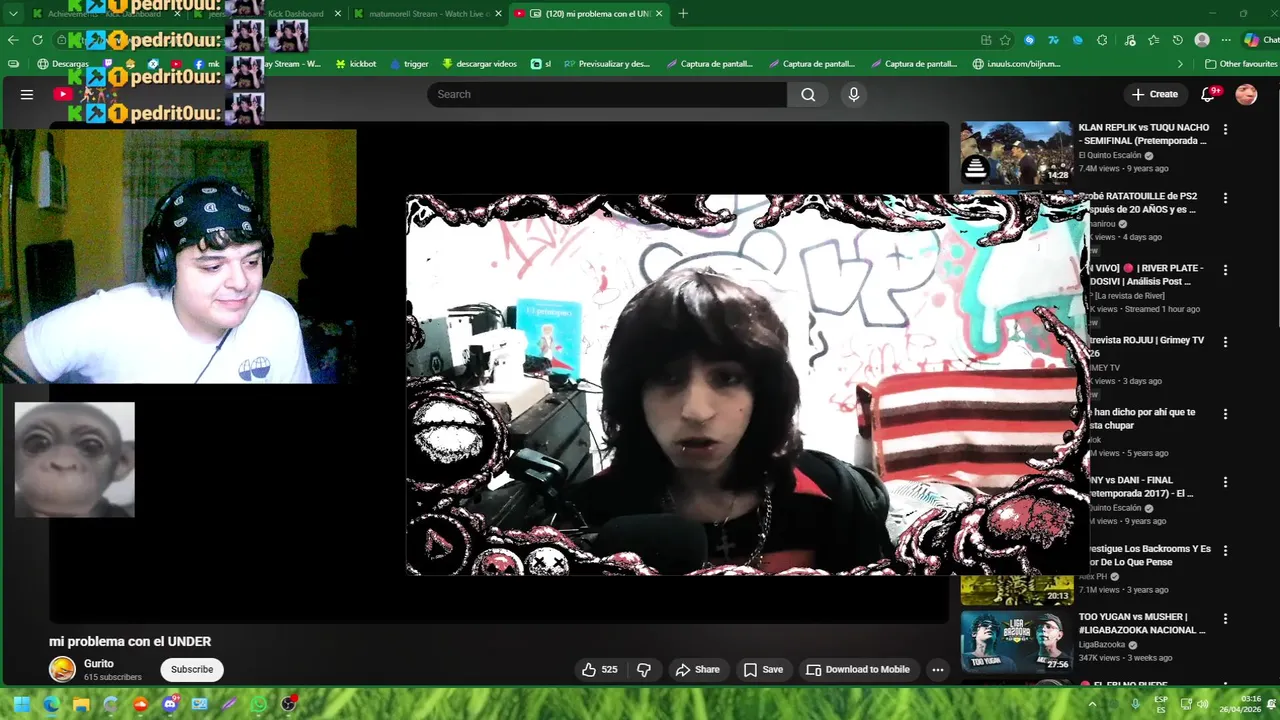Switch to matumorell Stream tab
1280x720 pixels.
click(427, 14)
